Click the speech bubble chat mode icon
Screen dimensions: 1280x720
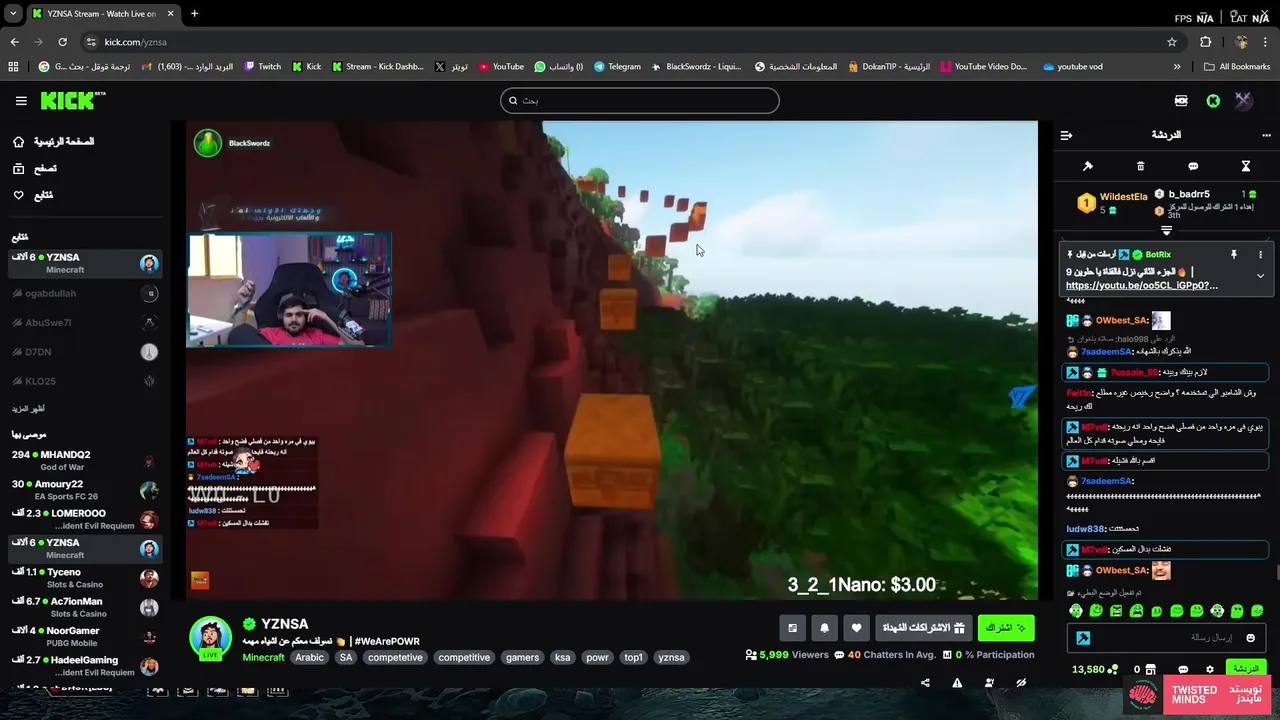pos(1193,166)
